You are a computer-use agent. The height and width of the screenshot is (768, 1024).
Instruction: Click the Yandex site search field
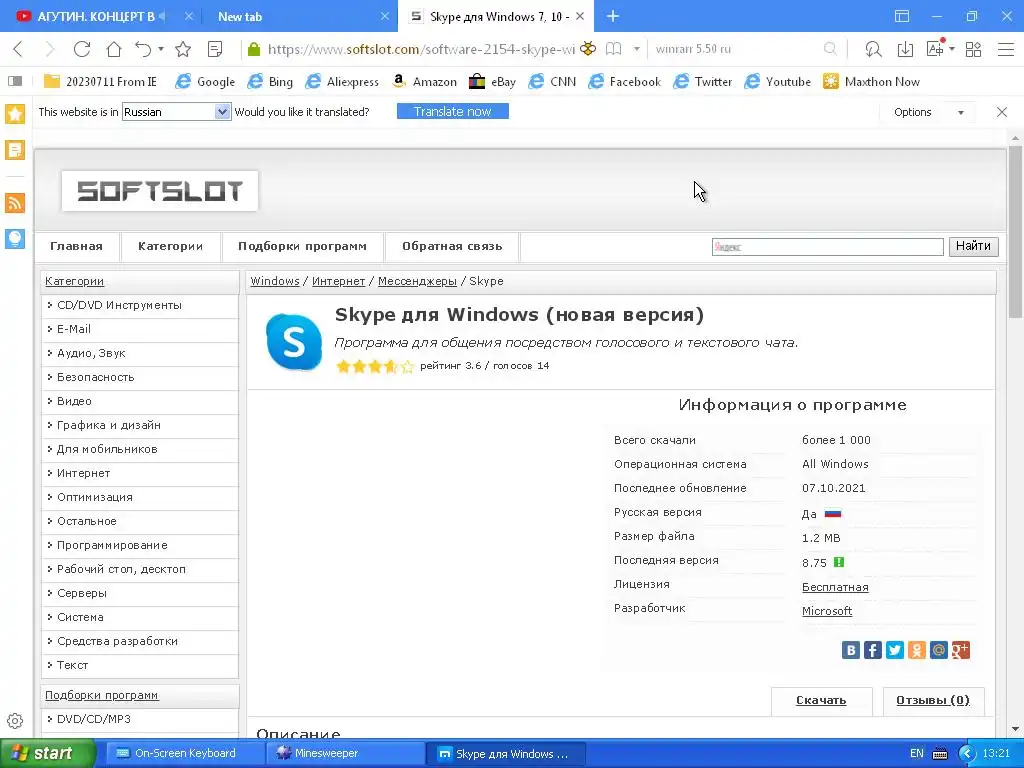827,247
